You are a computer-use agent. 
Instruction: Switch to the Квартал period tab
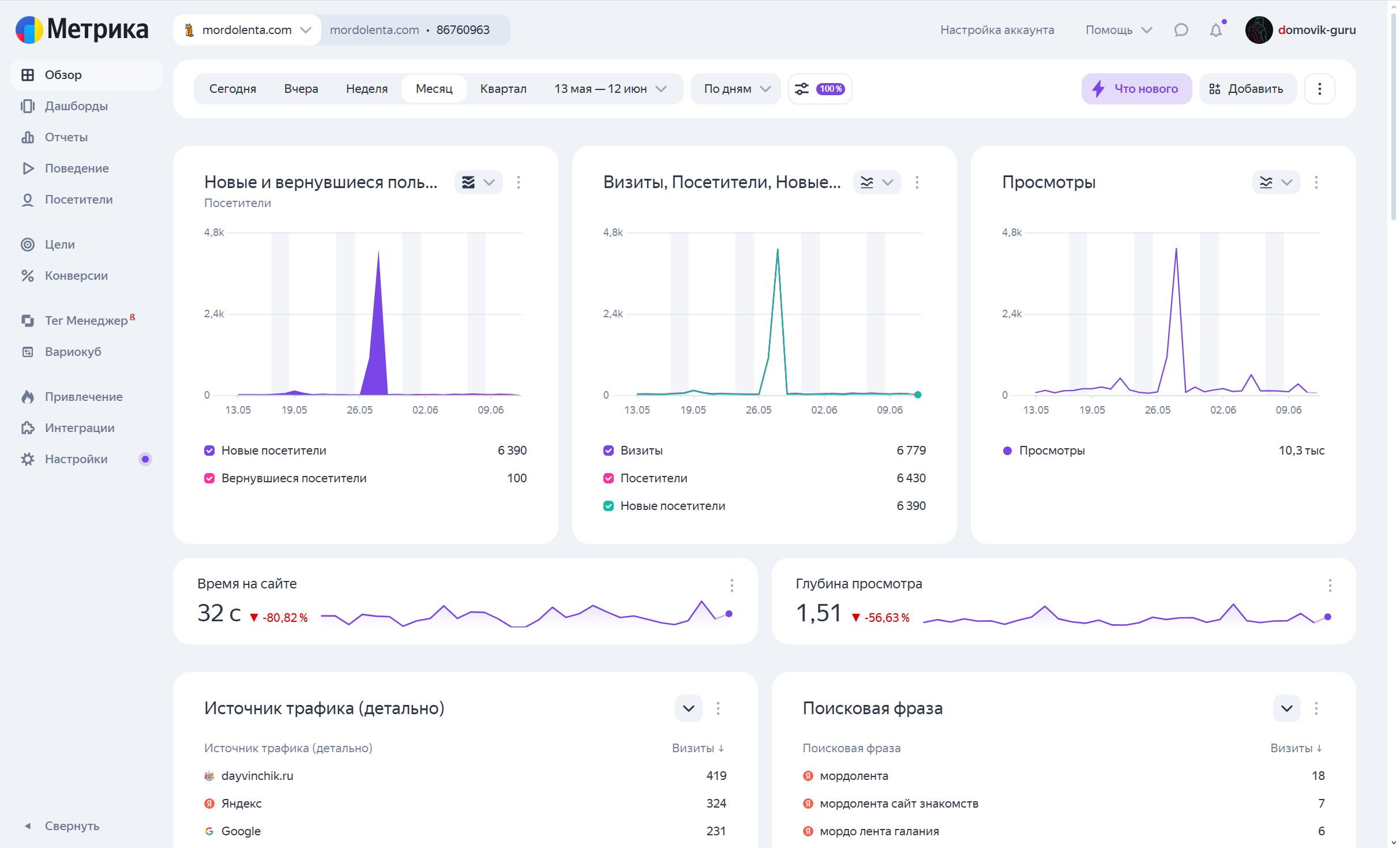503,89
